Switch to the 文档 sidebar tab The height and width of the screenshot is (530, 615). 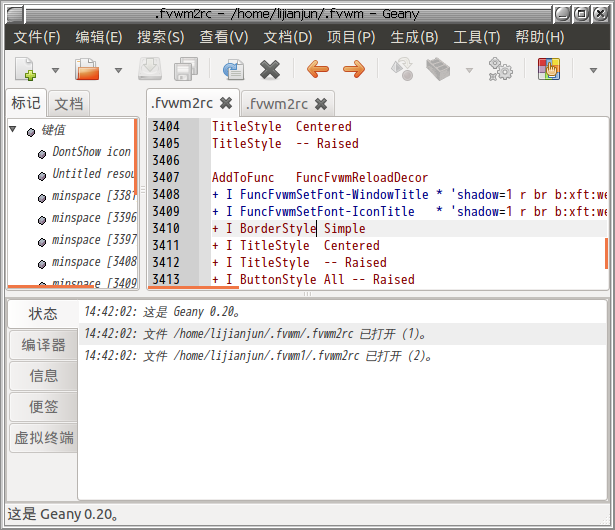point(69,104)
